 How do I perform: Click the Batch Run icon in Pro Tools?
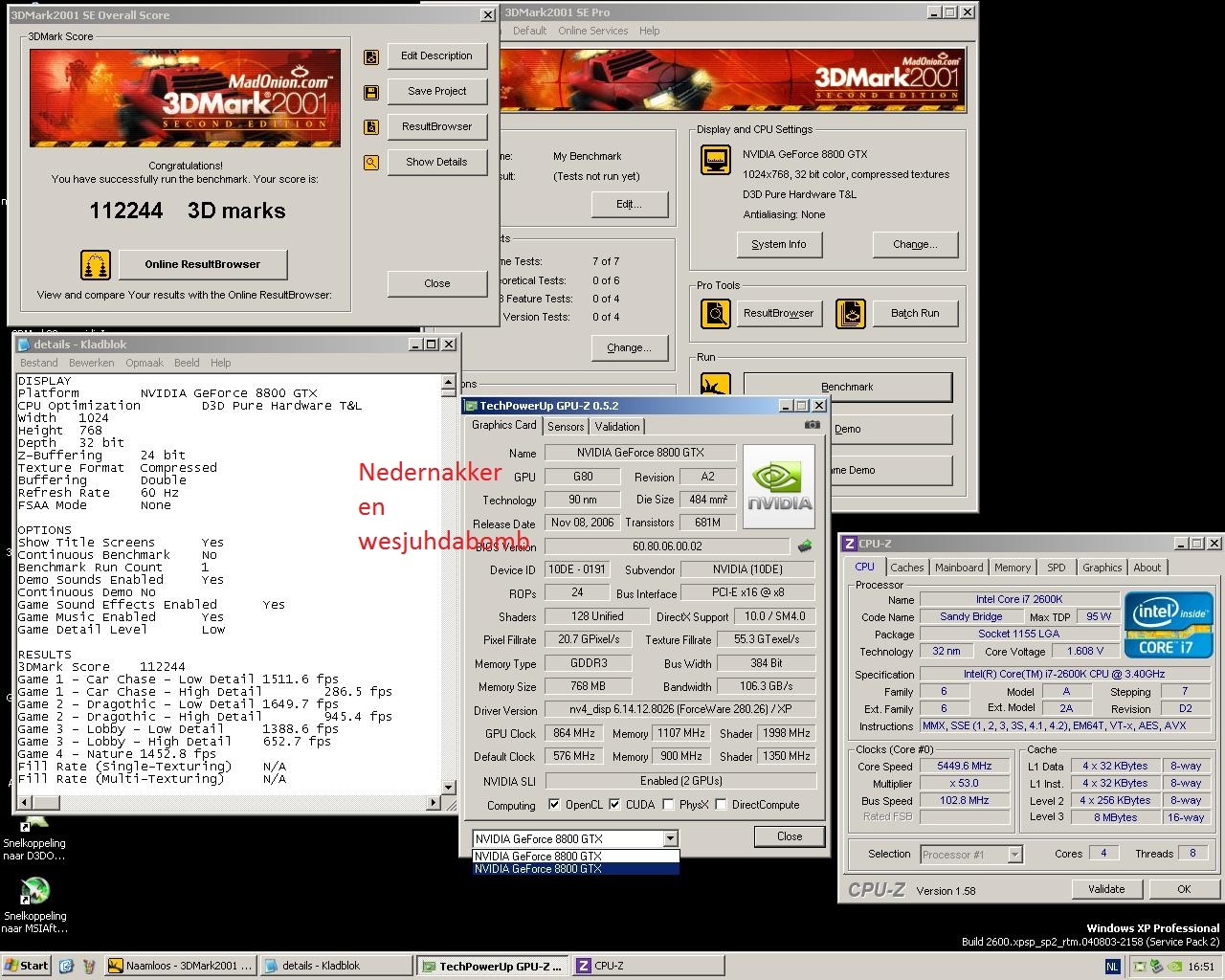850,313
